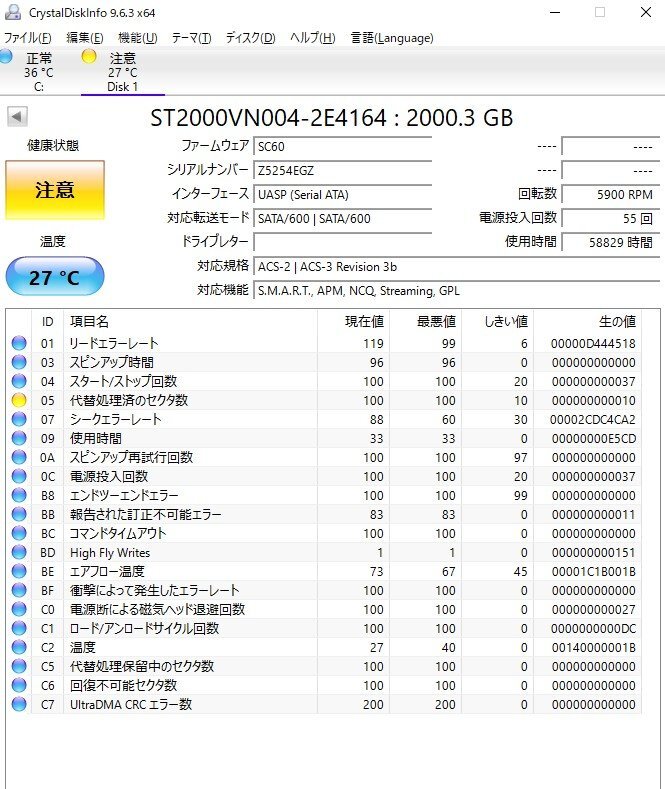Click status orb for attribute 03 スピンアップ時間
Image resolution: width=665 pixels, height=789 pixels.
point(19,362)
